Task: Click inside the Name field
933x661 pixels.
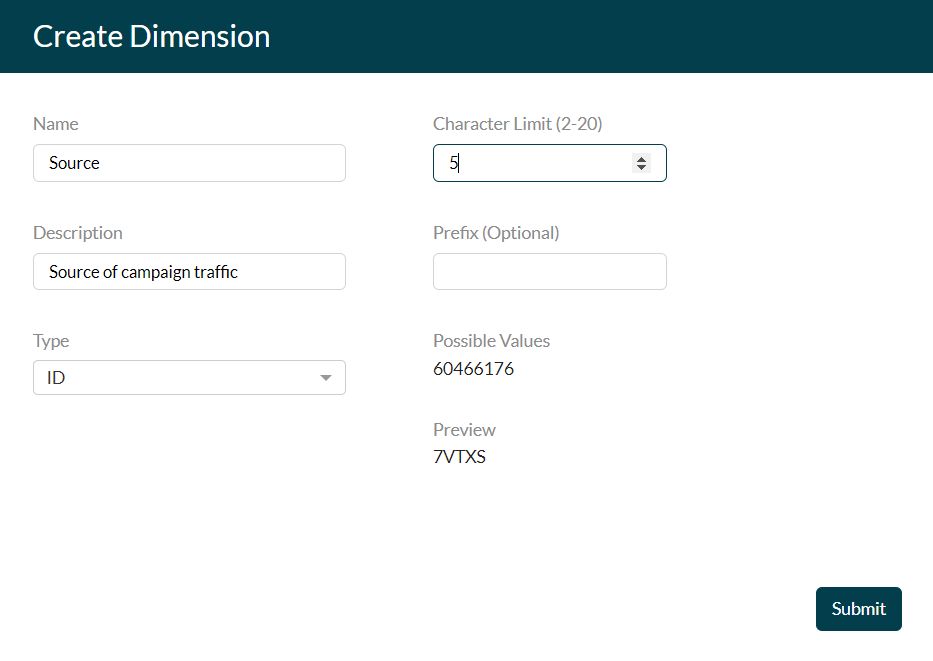Action: pos(189,162)
